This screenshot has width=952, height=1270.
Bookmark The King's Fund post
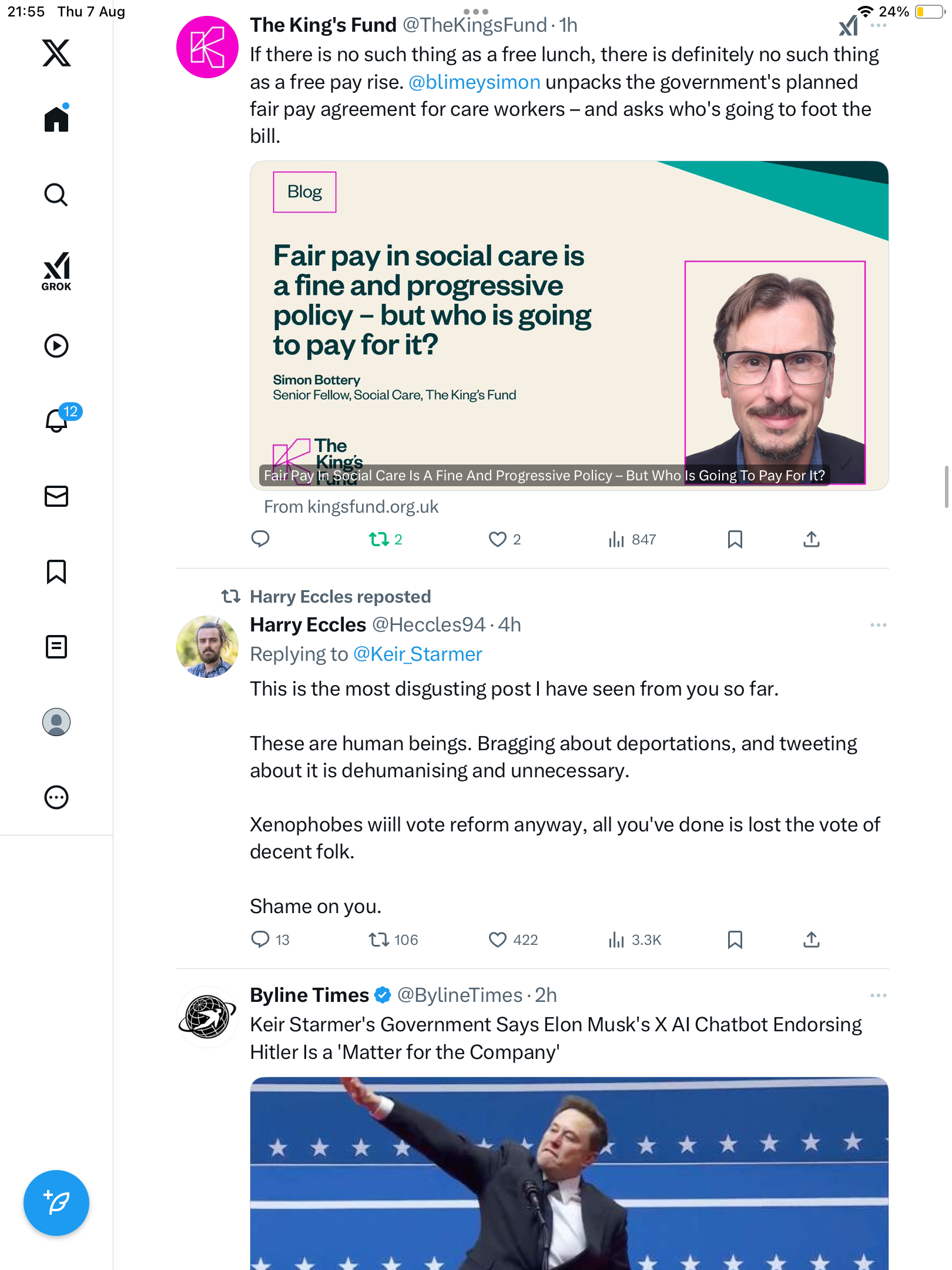(735, 539)
